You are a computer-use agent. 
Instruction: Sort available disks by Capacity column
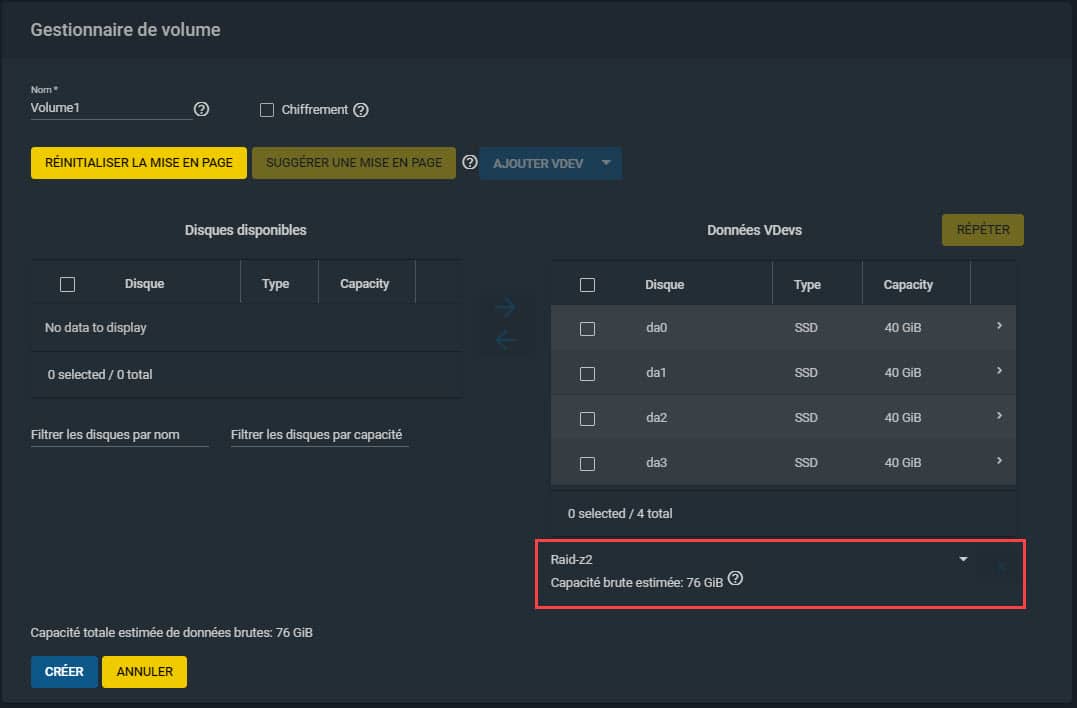(x=365, y=284)
